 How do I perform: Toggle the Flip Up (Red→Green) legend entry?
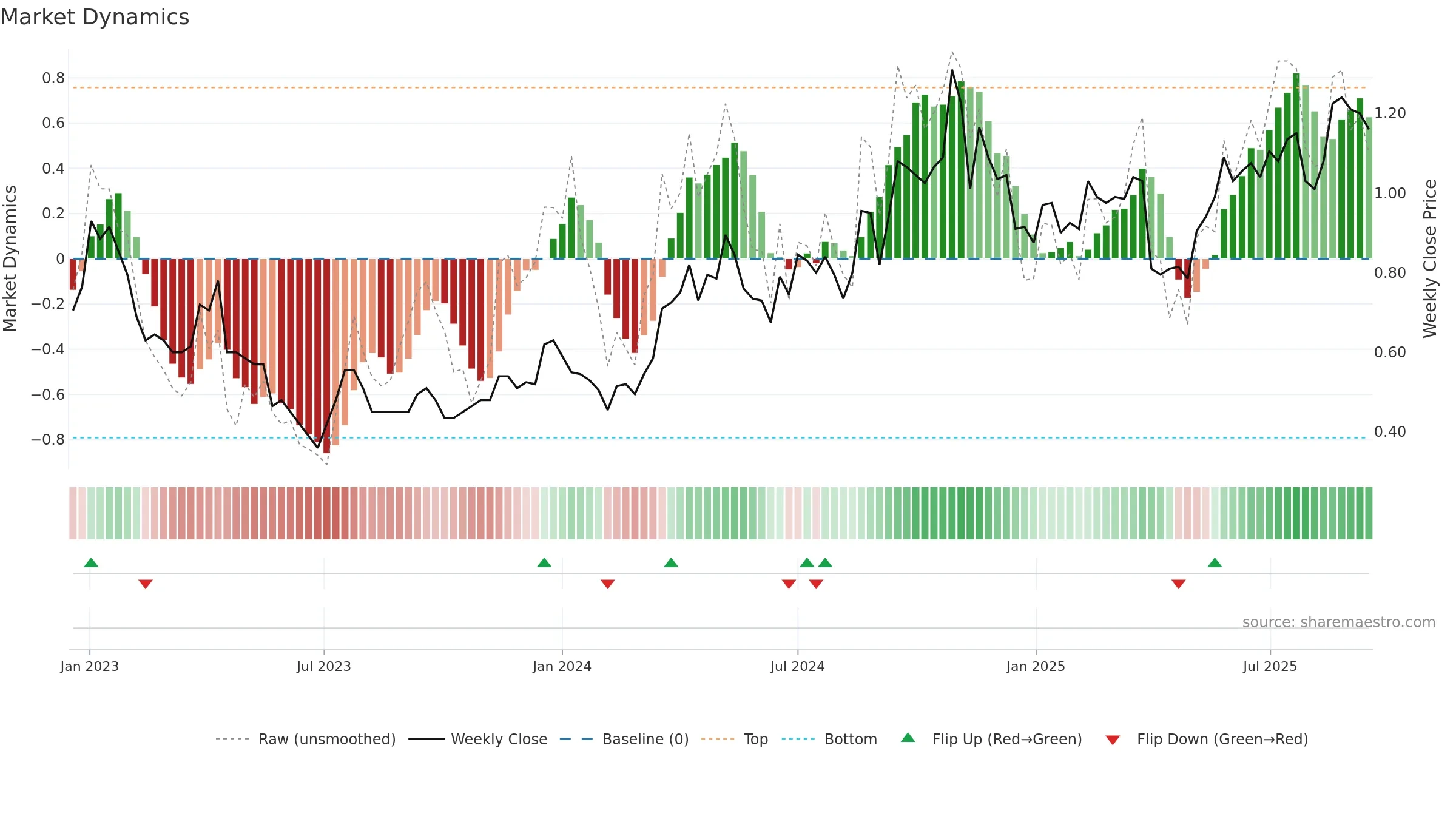[991, 739]
